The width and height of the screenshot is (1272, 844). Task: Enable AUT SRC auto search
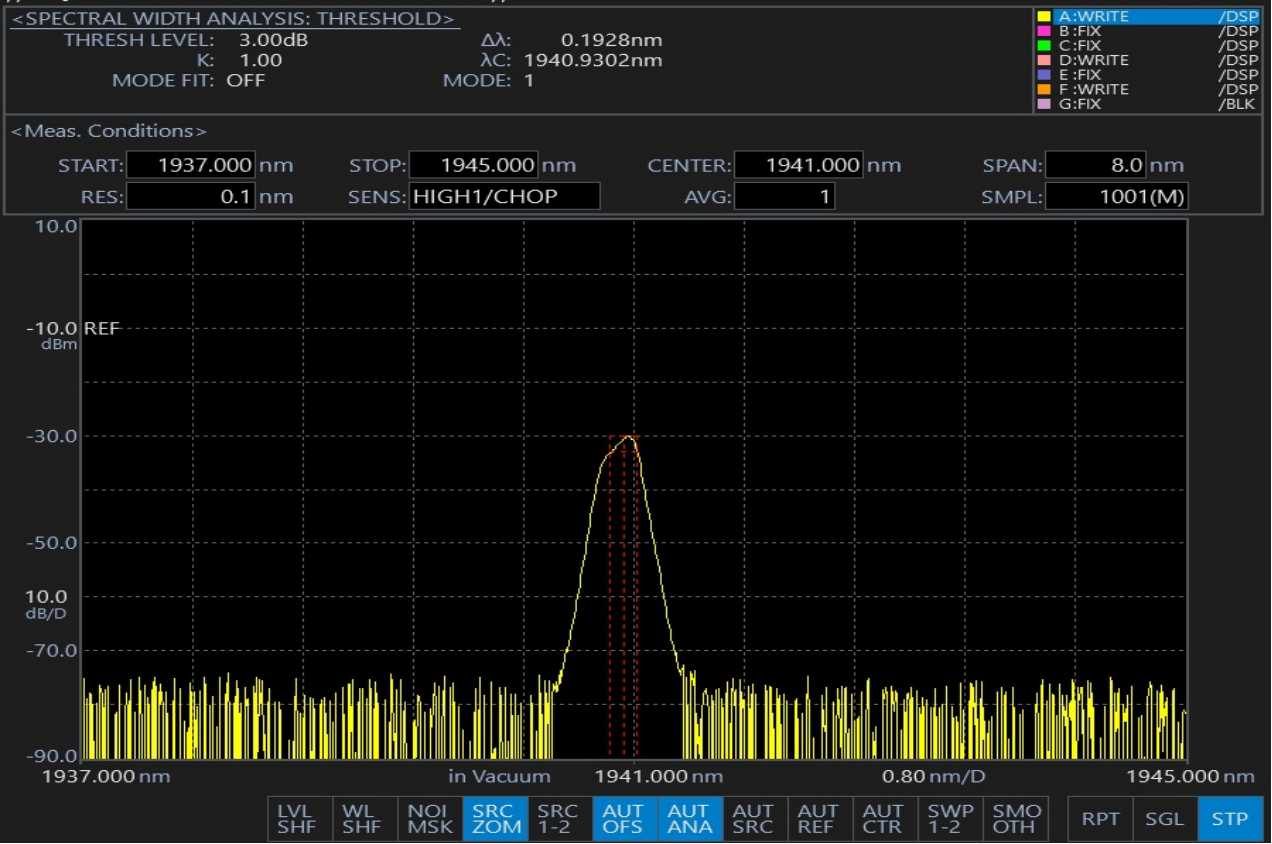(755, 819)
